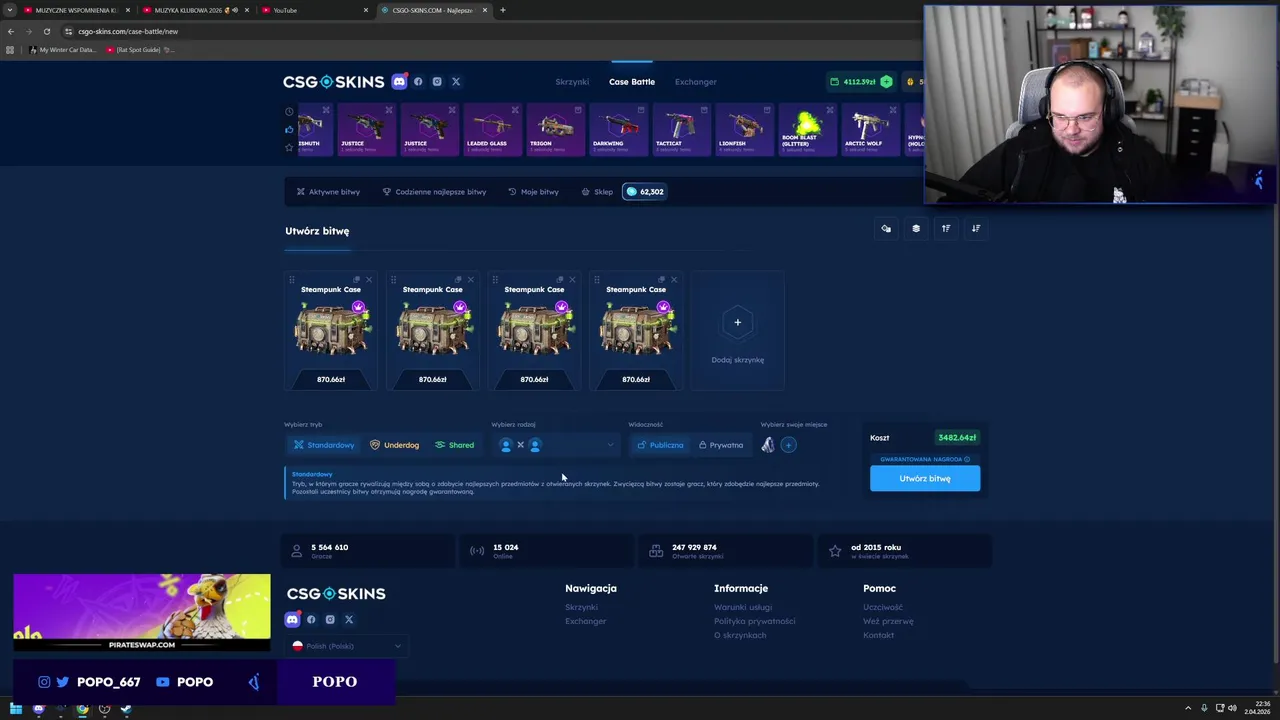Open the Discord icon in site header

399,82
